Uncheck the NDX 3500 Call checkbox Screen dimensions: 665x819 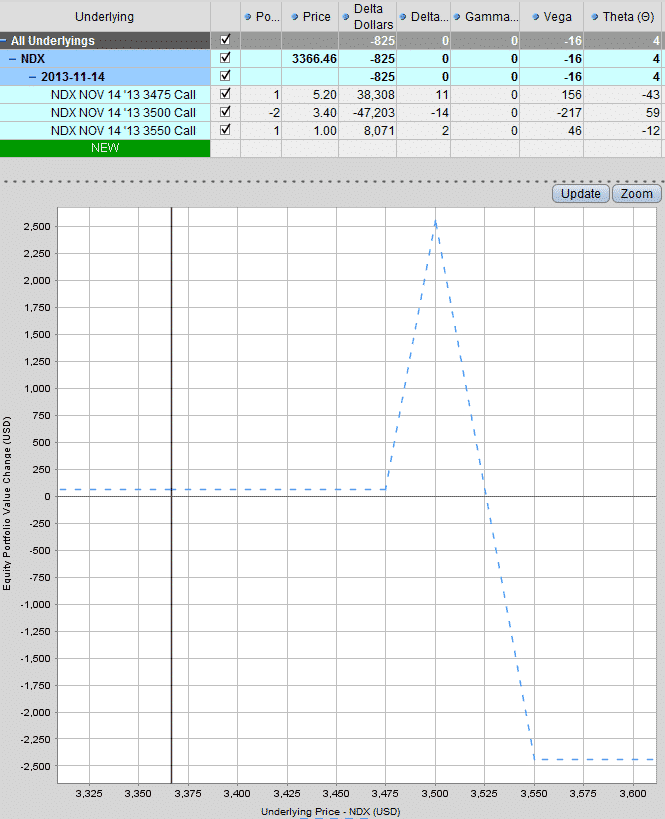point(225,112)
